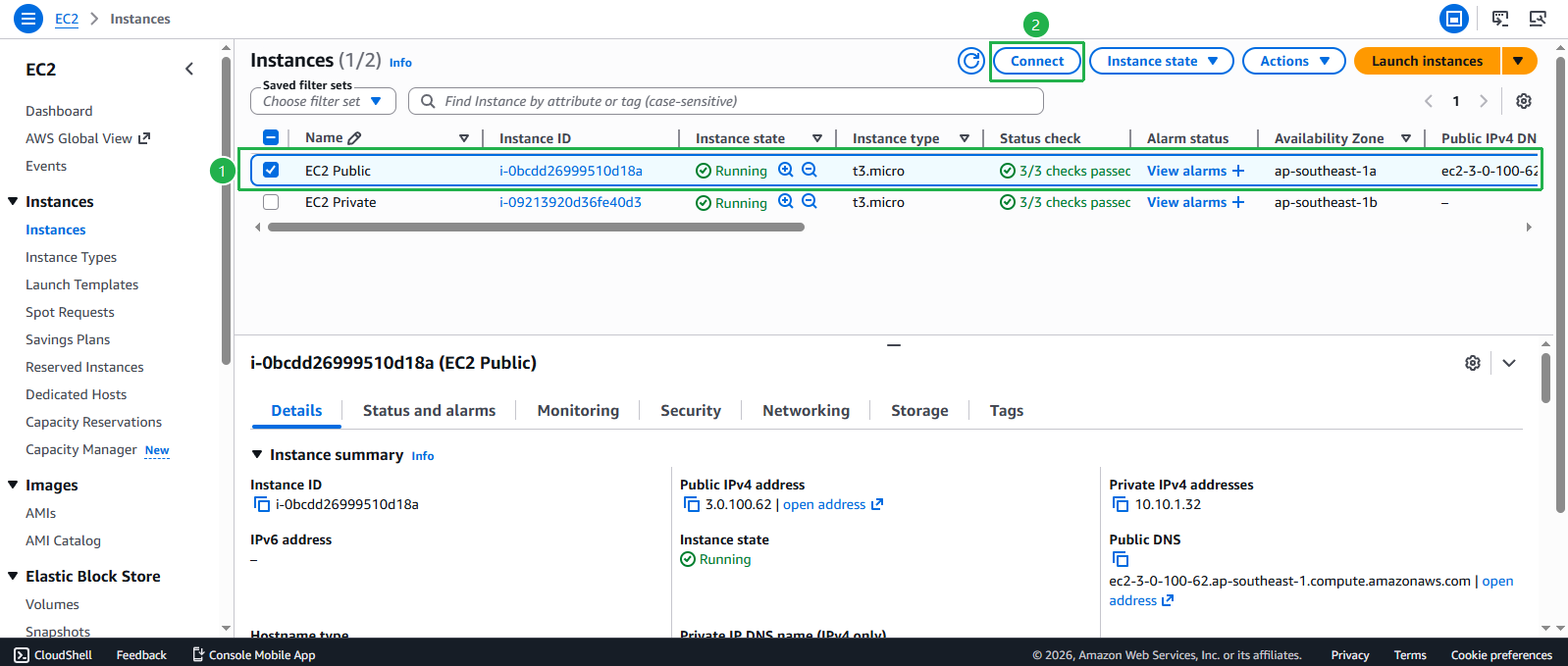Screen dimensions: 1568x666
Task: Add alarm plus for EC2 Public
Action: pyautogui.click(x=1238, y=171)
